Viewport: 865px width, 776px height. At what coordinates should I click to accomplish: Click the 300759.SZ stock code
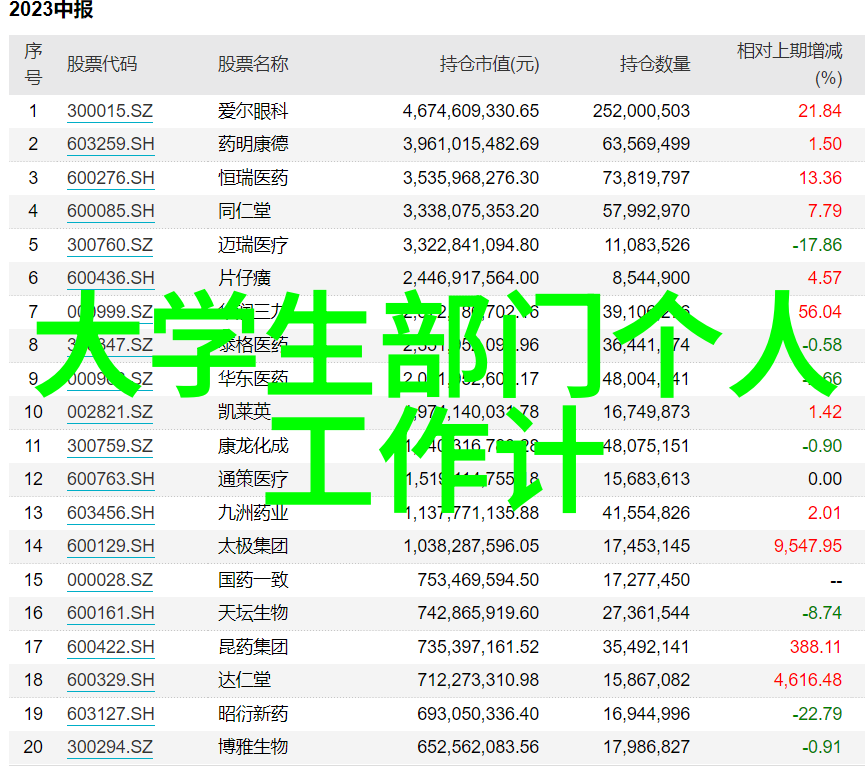(x=110, y=446)
